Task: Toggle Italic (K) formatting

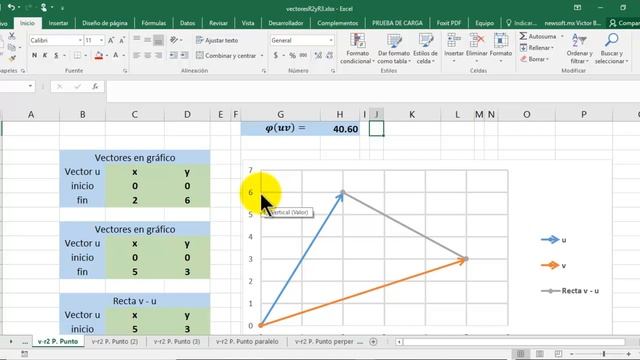Action: tap(45, 56)
